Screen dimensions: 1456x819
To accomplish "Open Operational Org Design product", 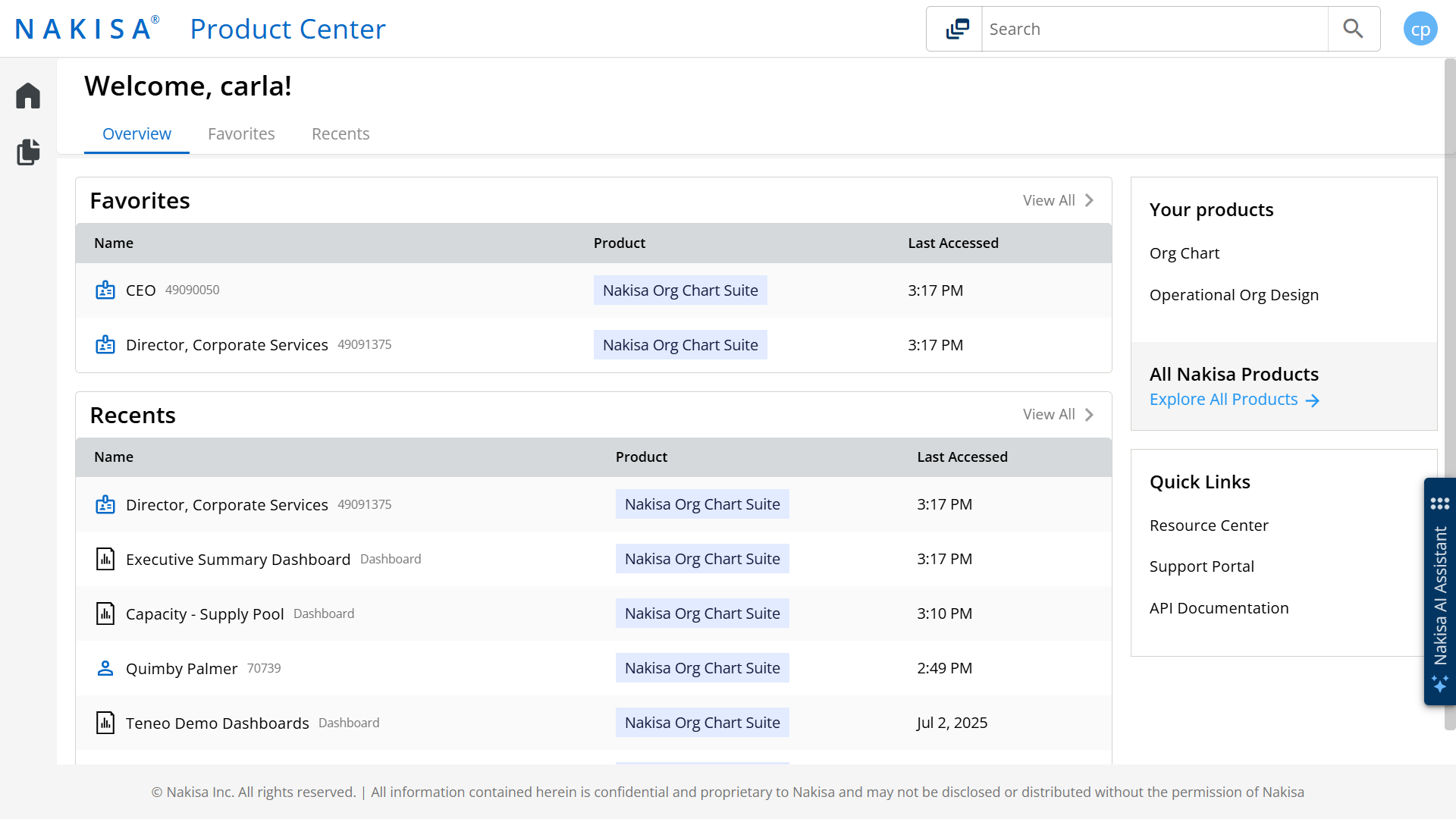I will (1234, 295).
